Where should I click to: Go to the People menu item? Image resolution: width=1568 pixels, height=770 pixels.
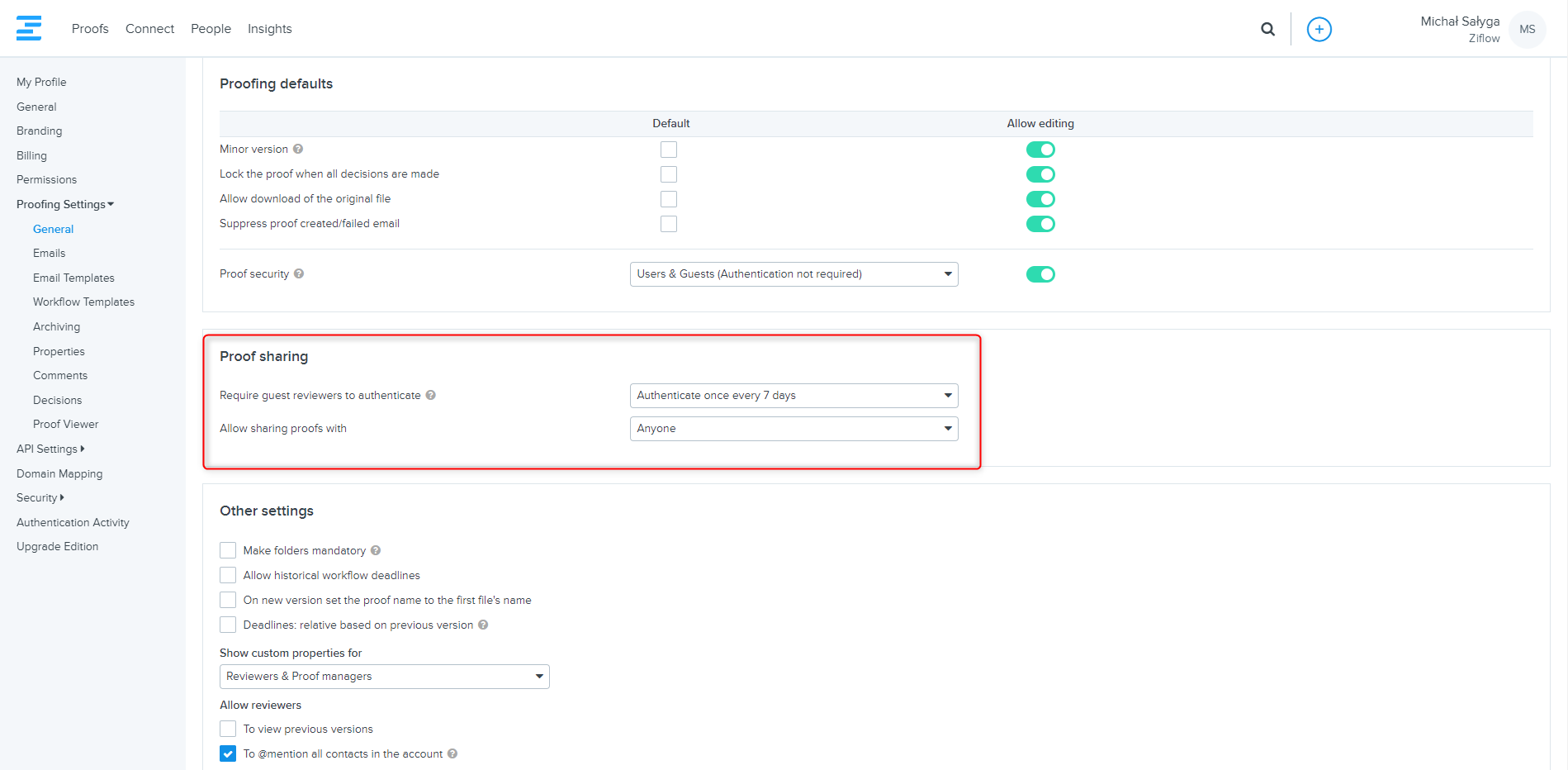coord(211,29)
